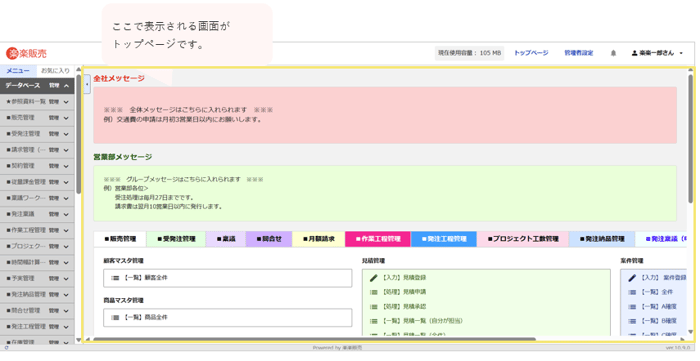Viewport: 700px width, 361px height.
Task: Click the user silhouette icon beside 楽楽一郎さん
Action: [634, 53]
